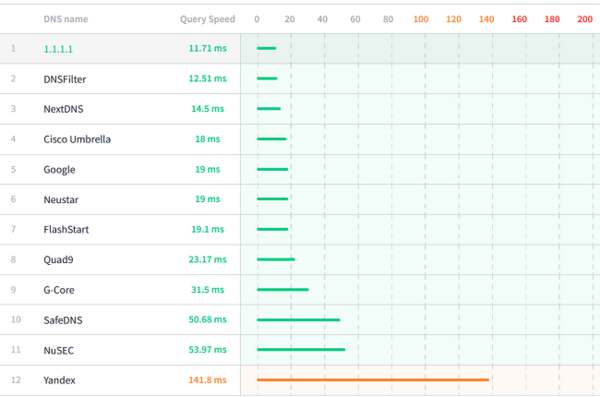Select the Yandex row name

pos(59,380)
